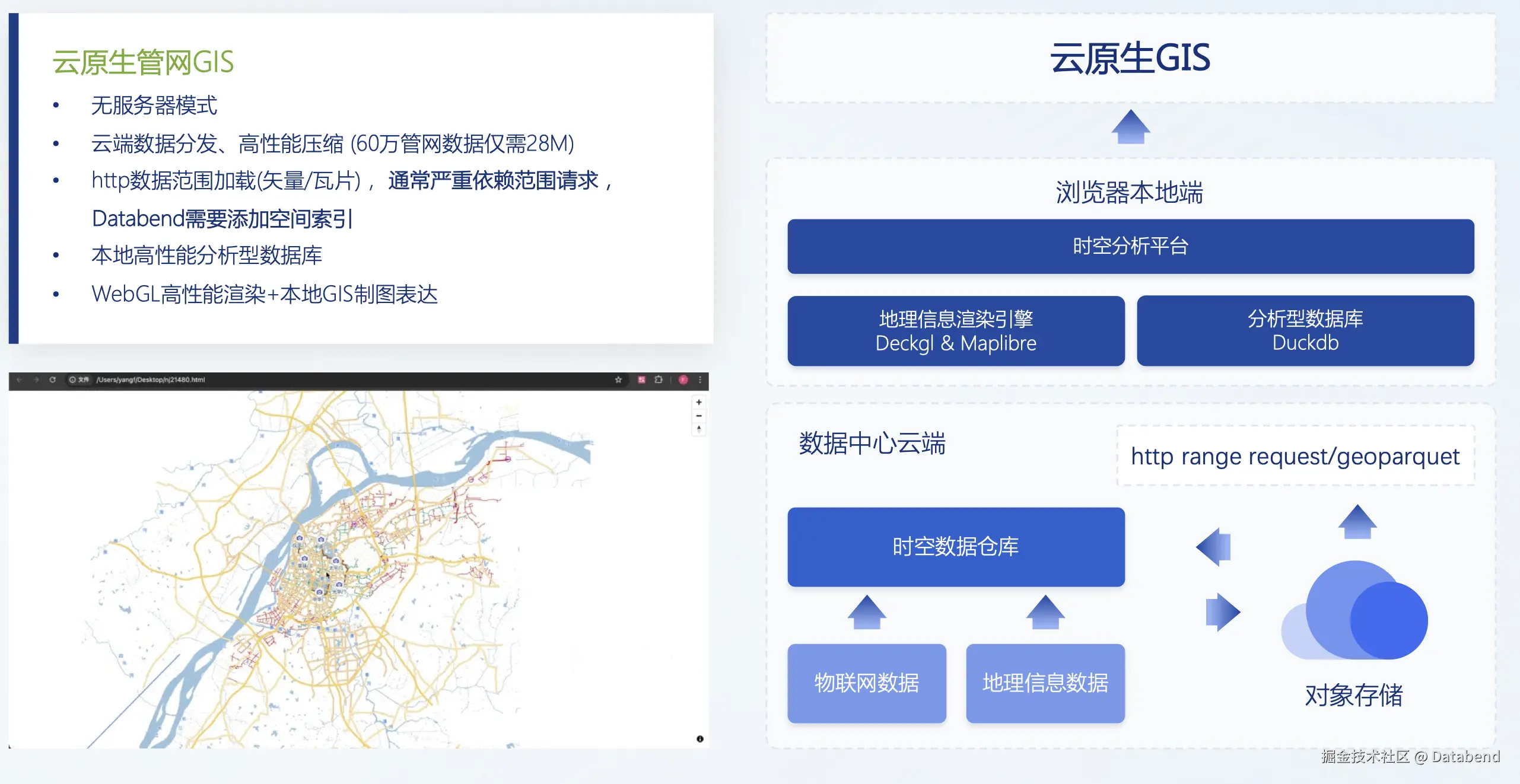
Task: Click the 时空数据仓库 block
Action: pyautogui.click(x=956, y=547)
